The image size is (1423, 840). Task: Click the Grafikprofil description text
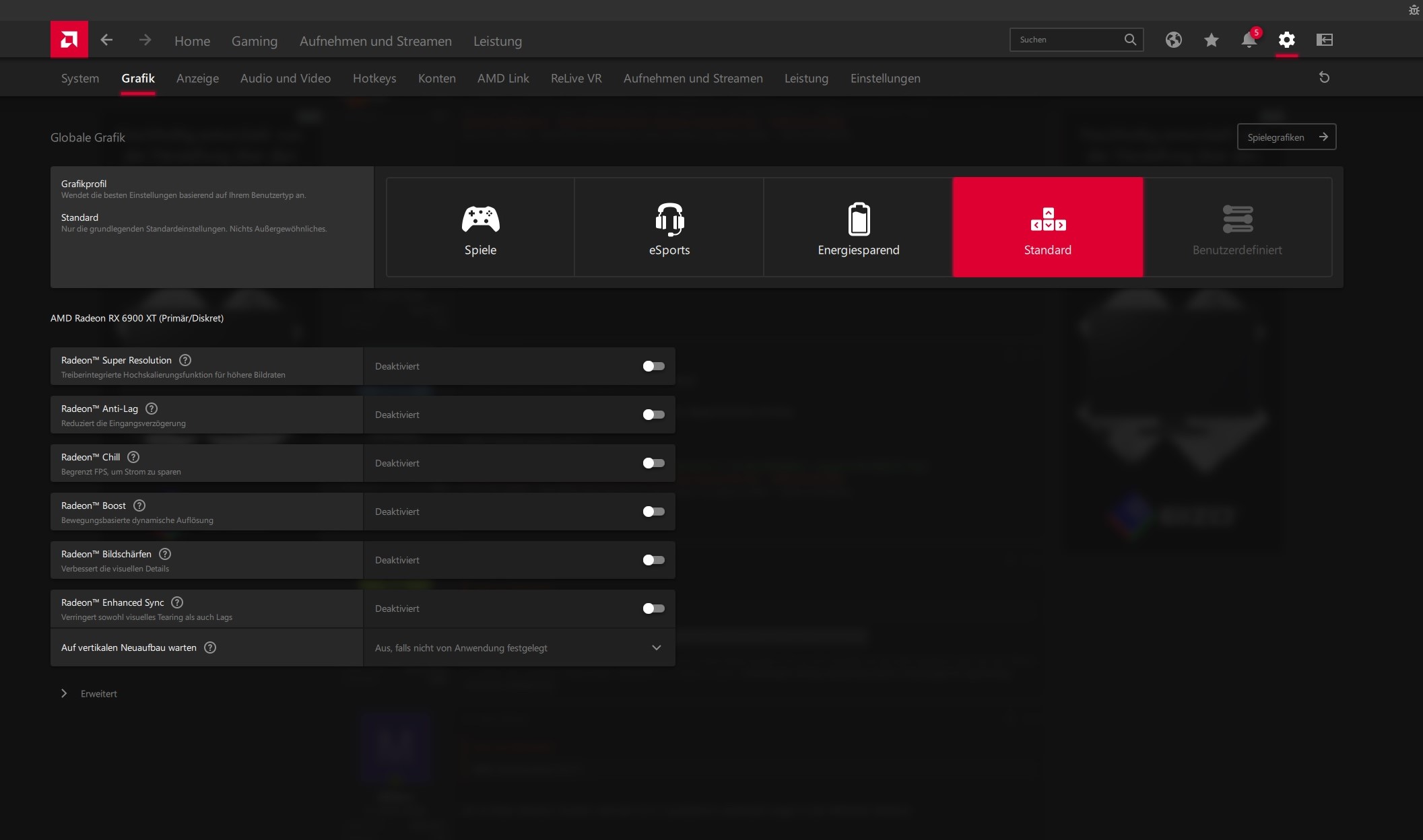click(183, 195)
